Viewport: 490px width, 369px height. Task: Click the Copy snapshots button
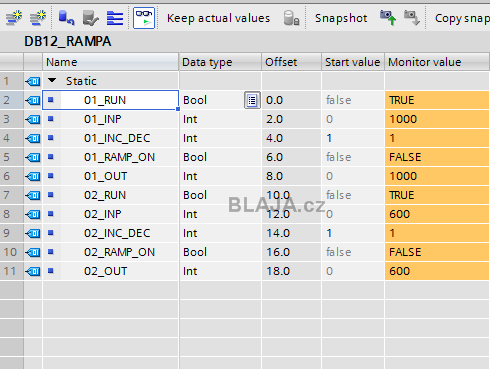pyautogui.click(x=462, y=18)
